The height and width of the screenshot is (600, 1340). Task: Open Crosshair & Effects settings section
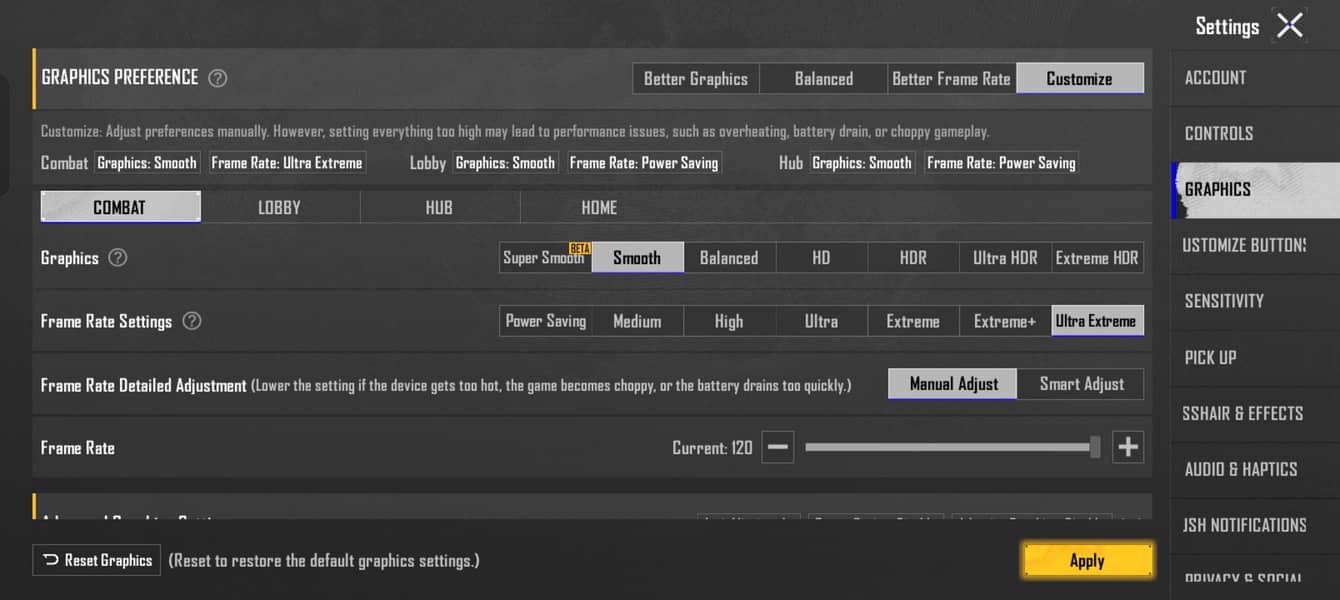[1255, 414]
